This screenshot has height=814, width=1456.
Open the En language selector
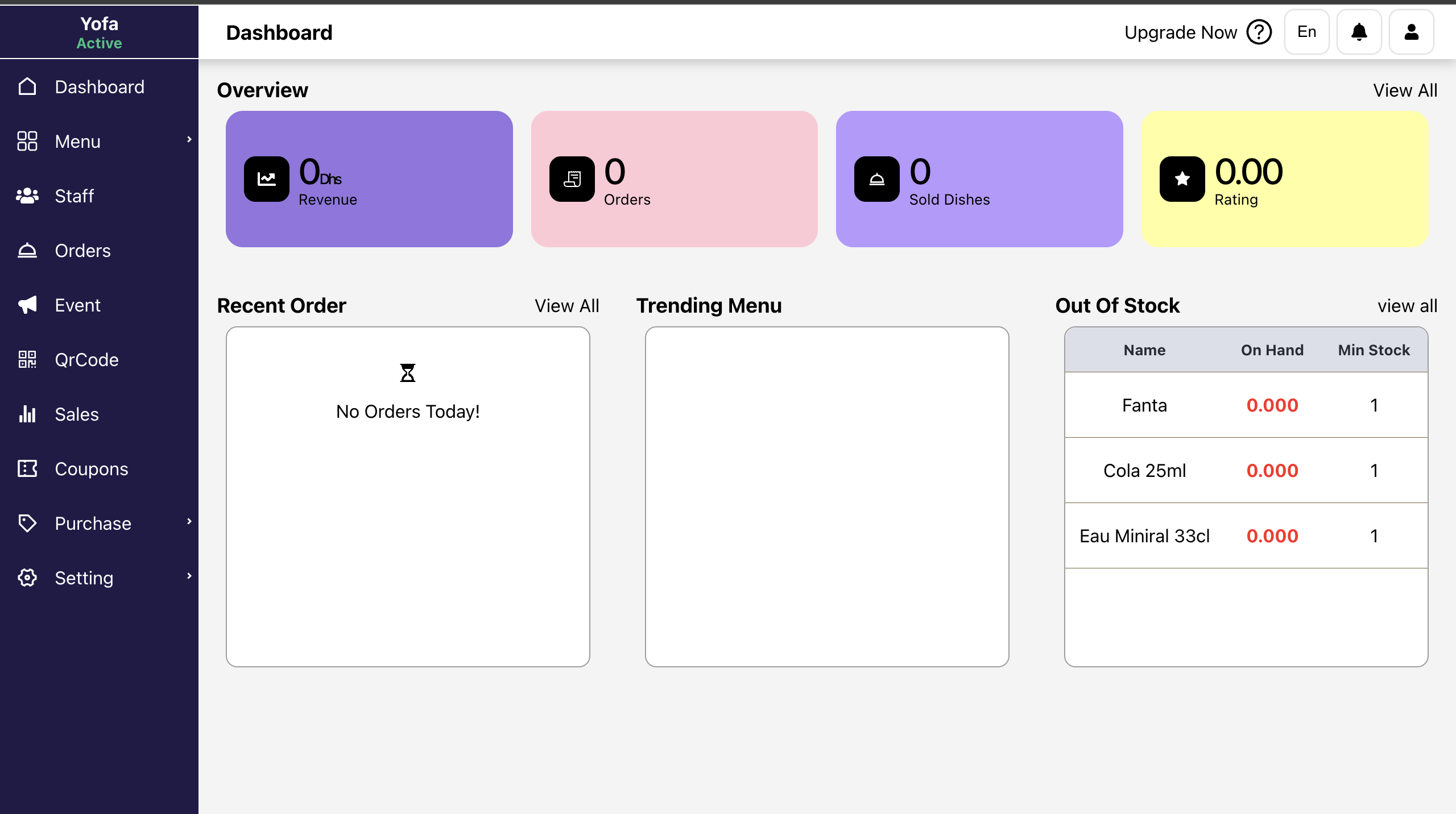1306,32
